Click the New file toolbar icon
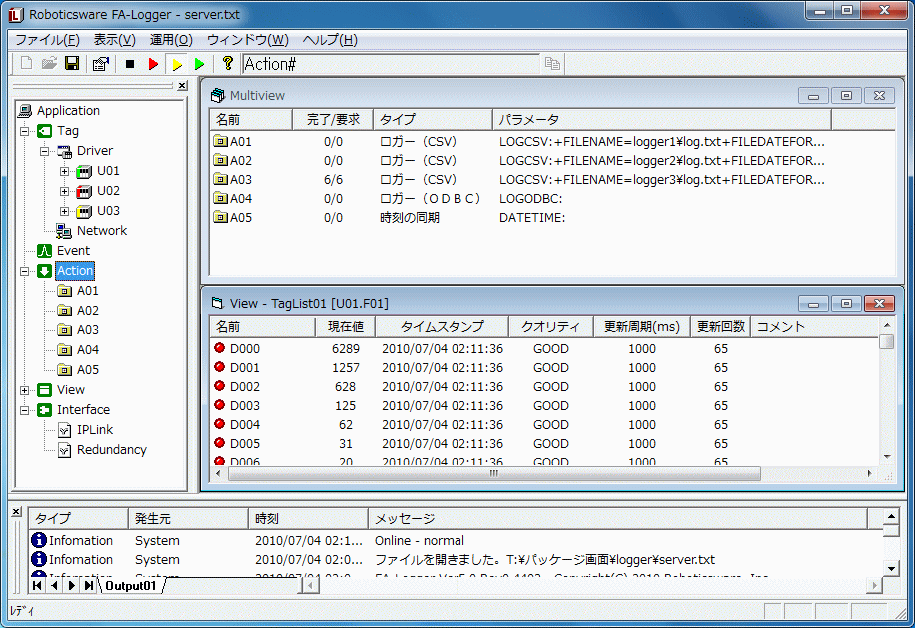The height and width of the screenshot is (628, 915). [26, 64]
